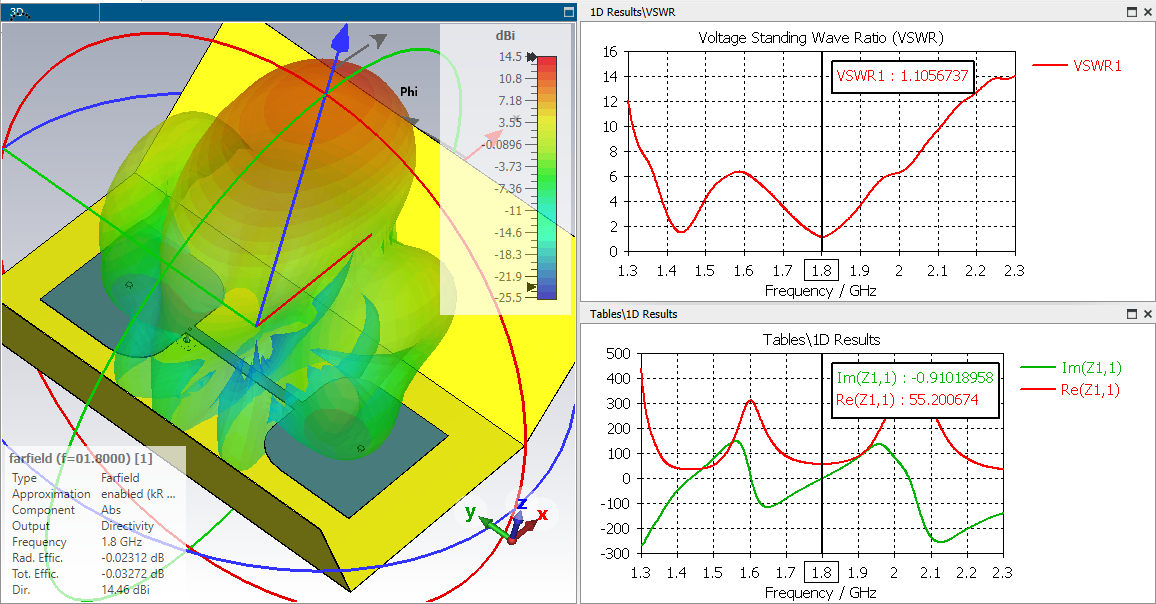The width and height of the screenshot is (1156, 604).
Task: Maximize the VSWR results window
Action: tap(1132, 12)
